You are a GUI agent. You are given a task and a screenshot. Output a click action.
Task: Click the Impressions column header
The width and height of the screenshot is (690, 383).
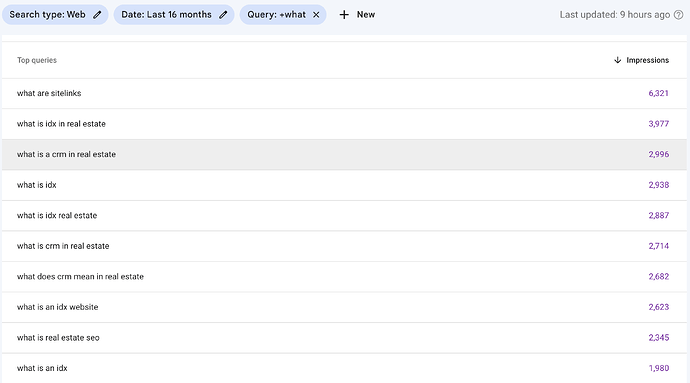tap(647, 60)
